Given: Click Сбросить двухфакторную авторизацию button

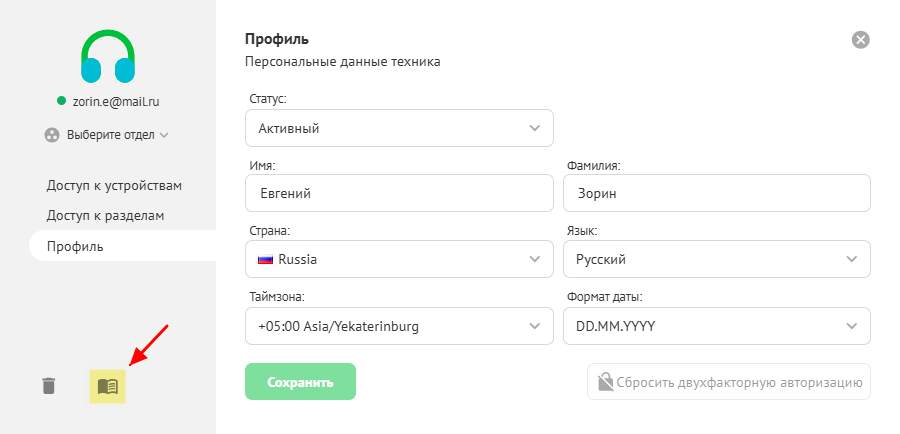Looking at the screenshot, I should coord(729,381).
